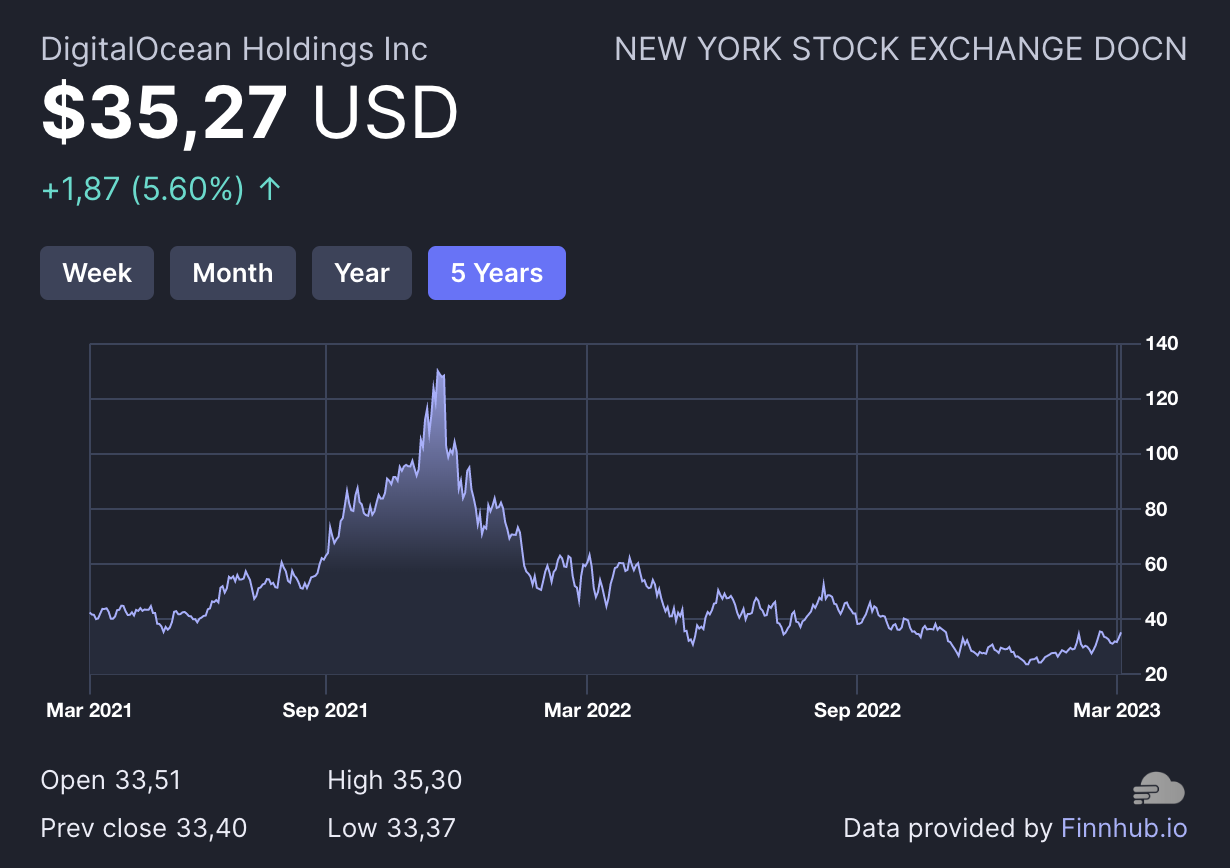Click the Low 33,37 value

pyautogui.click(x=391, y=828)
